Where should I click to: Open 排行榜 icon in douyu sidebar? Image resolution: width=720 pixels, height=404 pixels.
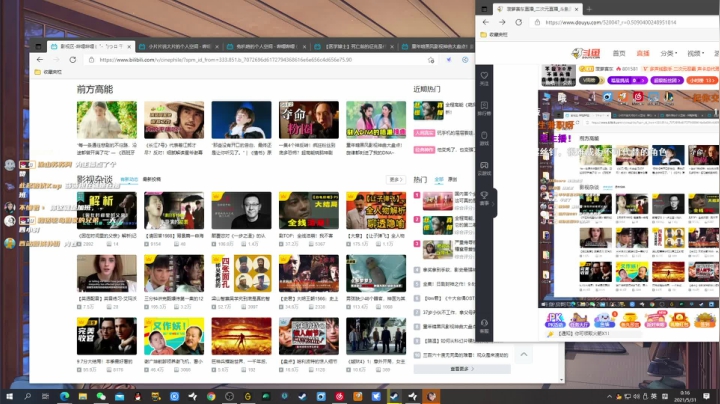click(484, 108)
